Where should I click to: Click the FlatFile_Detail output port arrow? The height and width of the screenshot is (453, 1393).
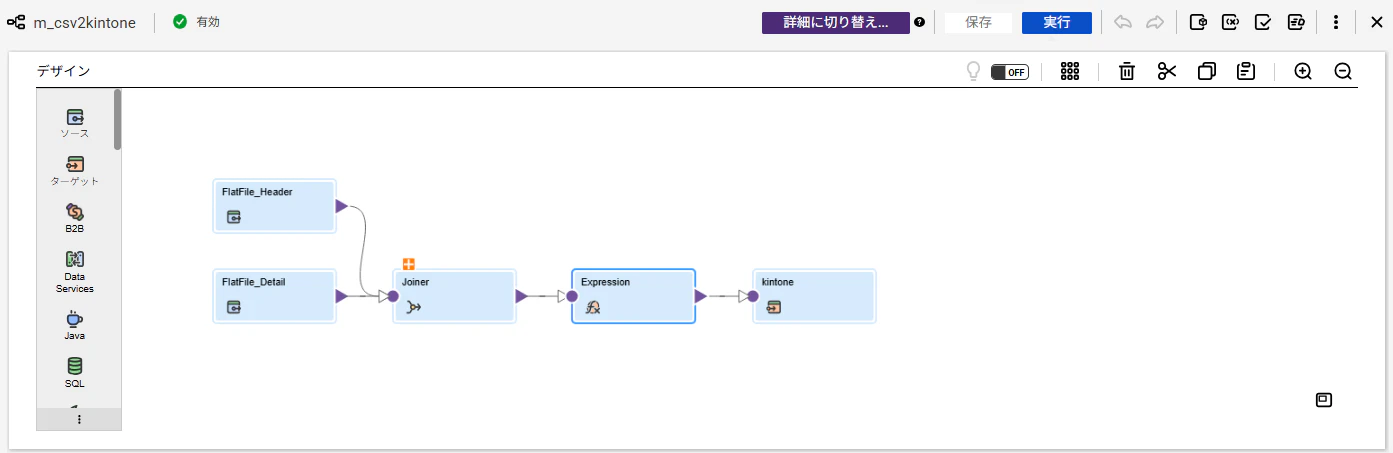(x=341, y=296)
